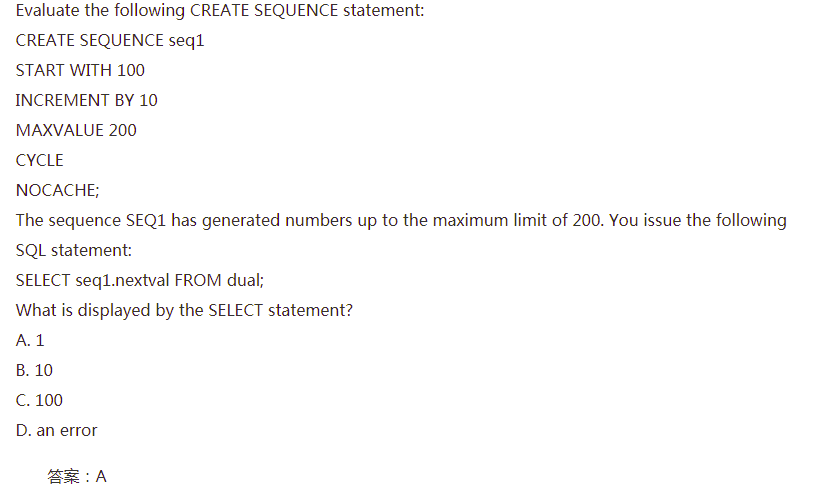
Task: Click the text 'SQL statement:'
Action: pyautogui.click(x=74, y=250)
